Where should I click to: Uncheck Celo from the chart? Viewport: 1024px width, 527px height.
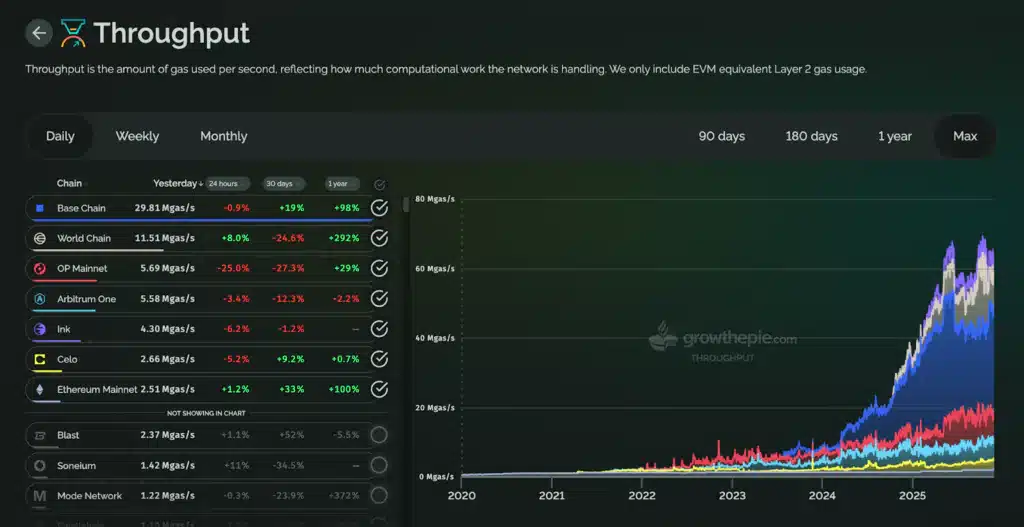(379, 359)
